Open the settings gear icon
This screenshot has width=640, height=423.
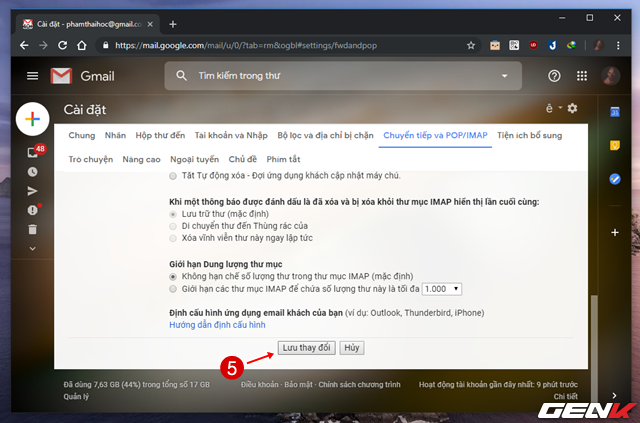pos(573,108)
